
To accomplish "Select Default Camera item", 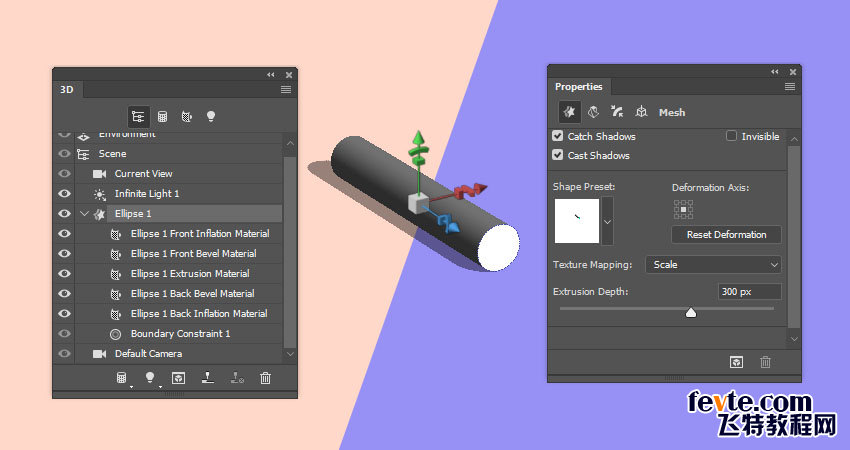I will (148, 353).
